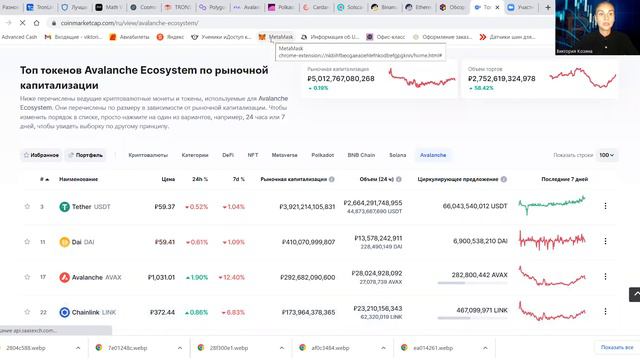Expand menu for 7e01248c.webp download

[180, 348]
